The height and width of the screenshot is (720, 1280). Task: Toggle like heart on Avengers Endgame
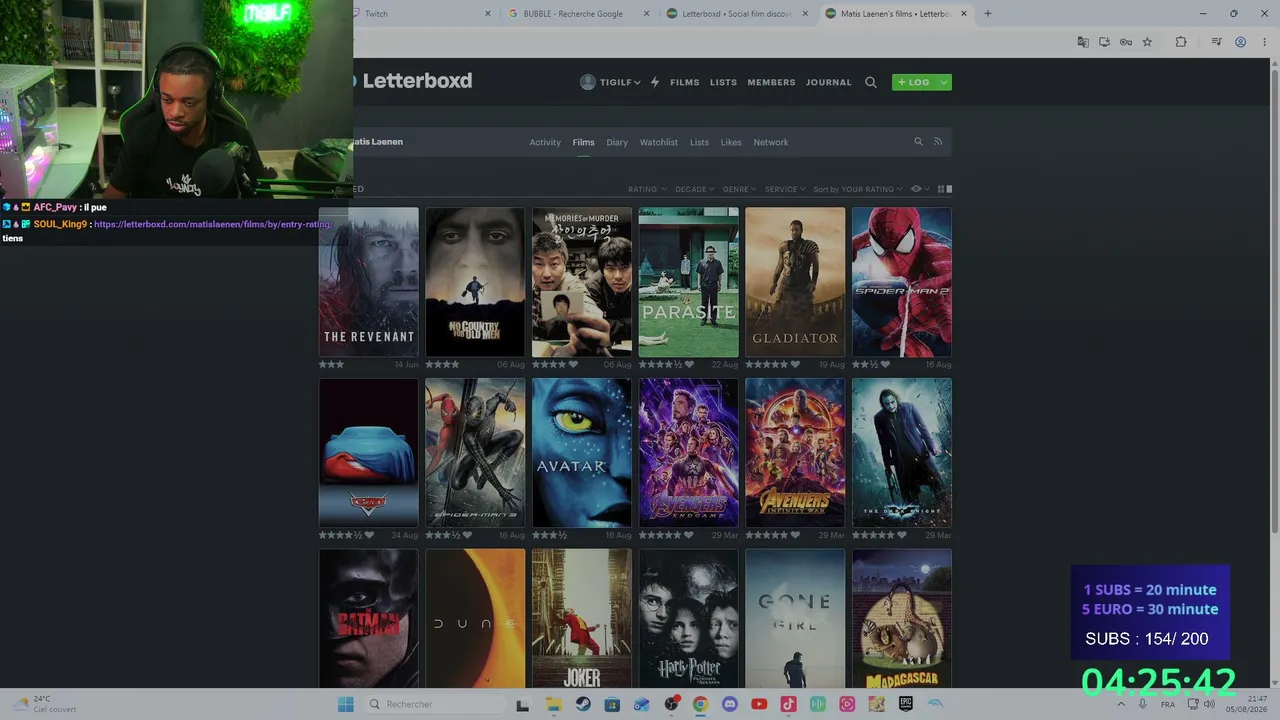coord(688,535)
